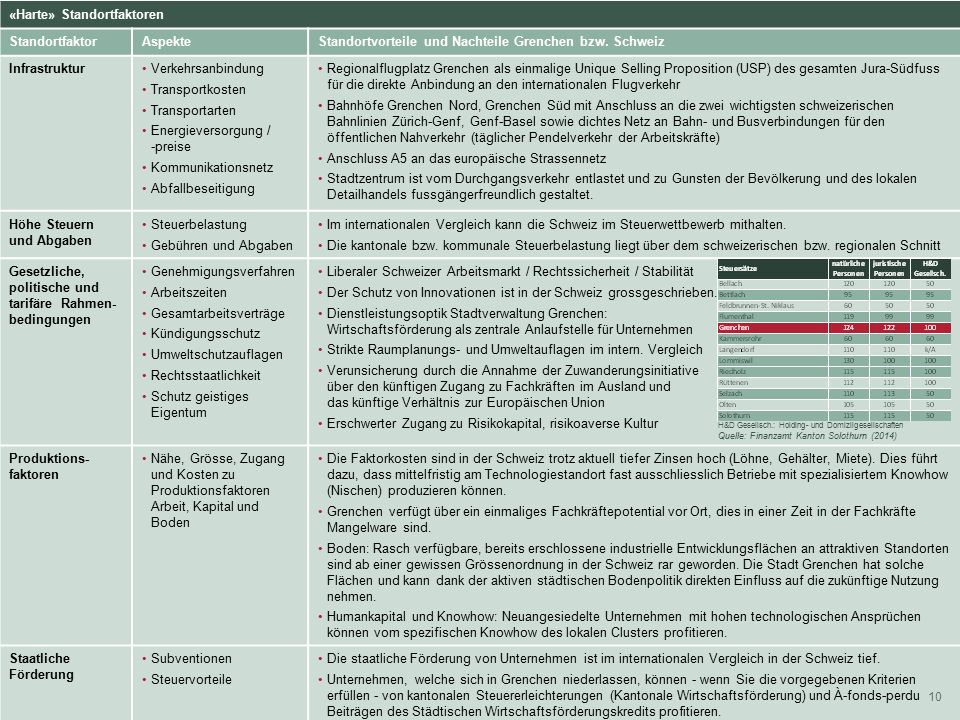This screenshot has width=960, height=720.
Task: Click the 'Standortfaktor' column header
Action: pos(53,42)
